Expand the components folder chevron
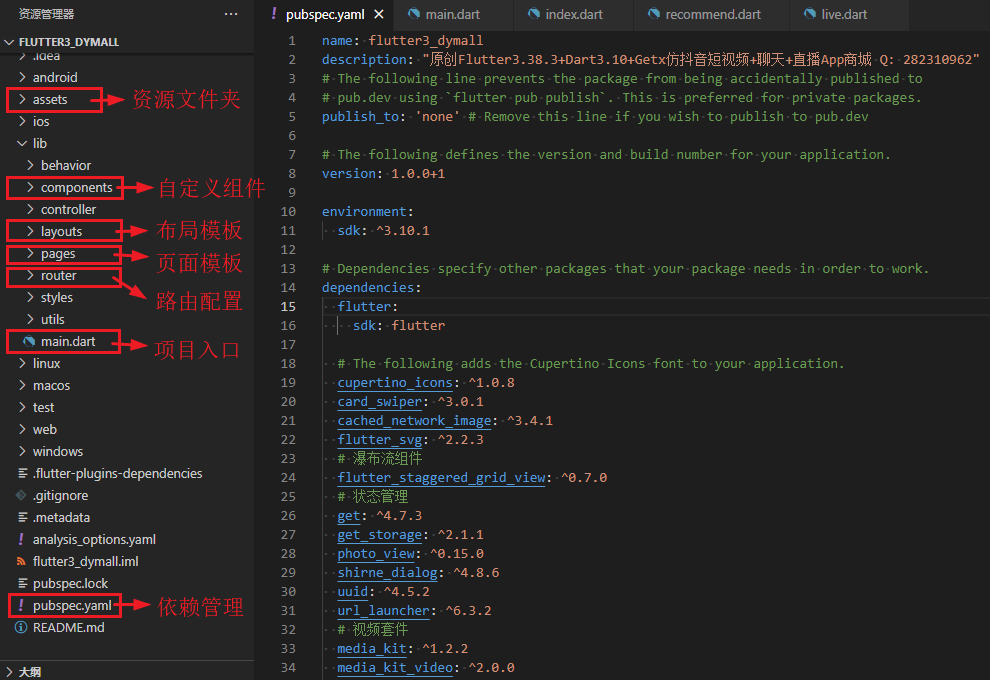990x680 pixels. click(31, 187)
